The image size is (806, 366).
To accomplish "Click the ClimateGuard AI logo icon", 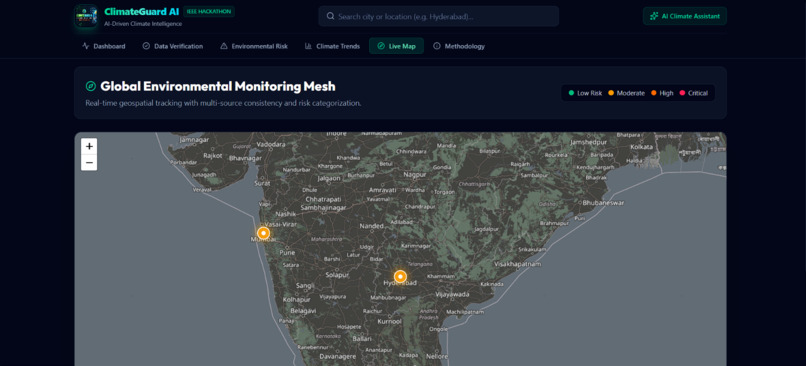I will point(86,16).
